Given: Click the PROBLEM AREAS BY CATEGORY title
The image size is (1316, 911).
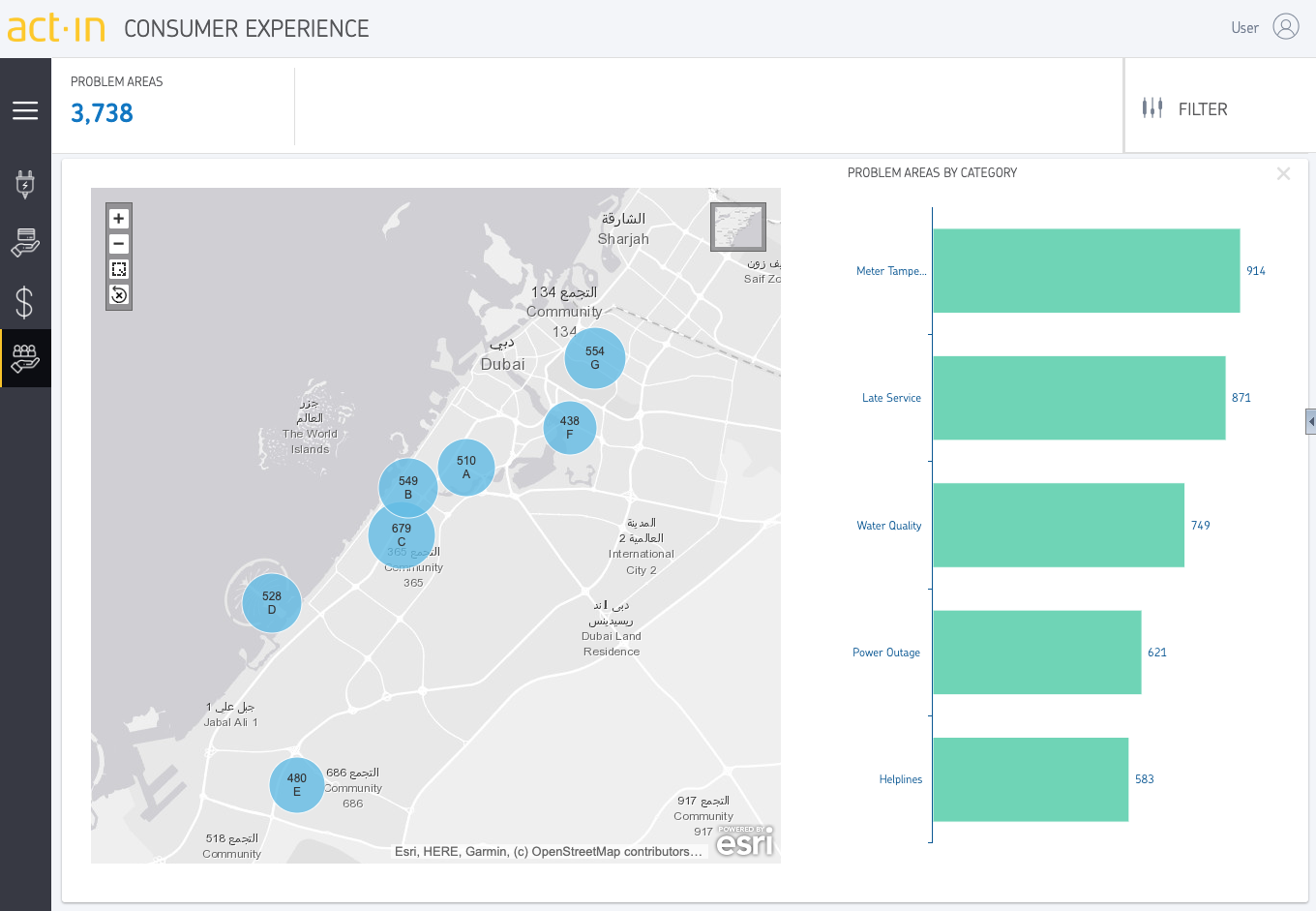Looking at the screenshot, I should [x=932, y=173].
